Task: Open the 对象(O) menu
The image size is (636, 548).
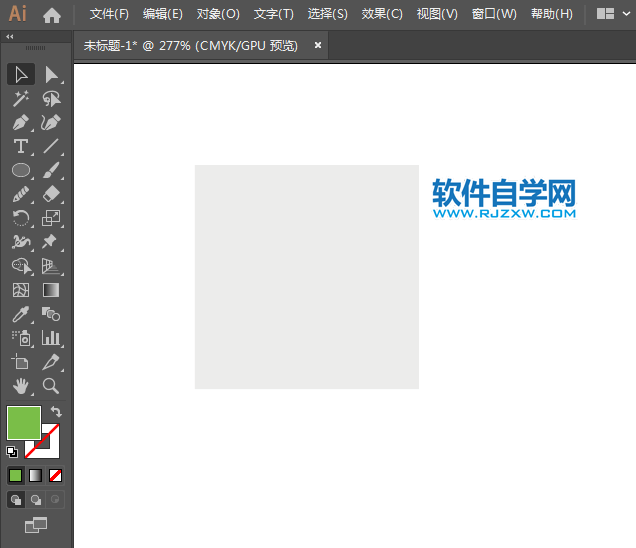Action: [218, 14]
